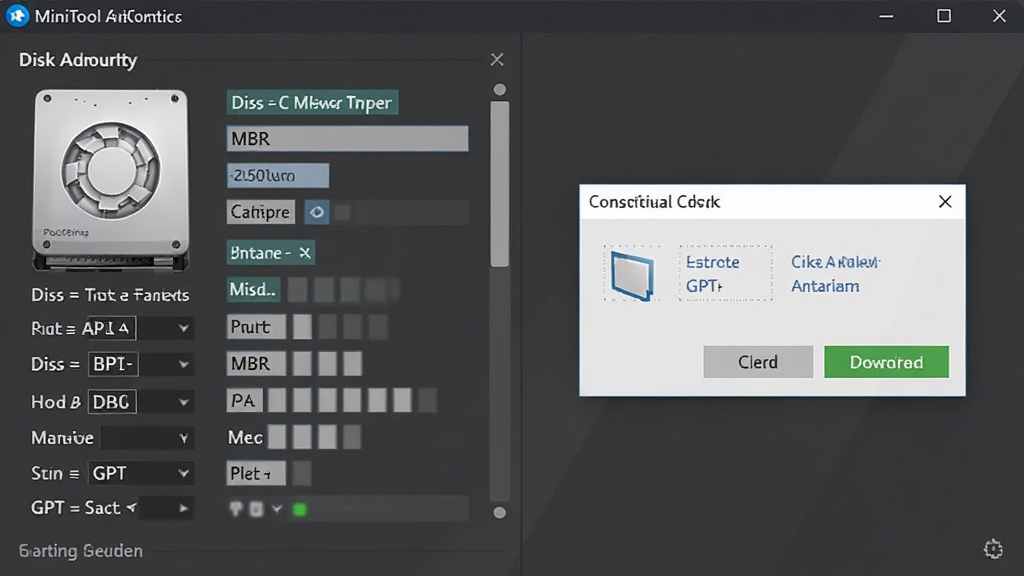Click the vertical scrollbar thumb
The width and height of the screenshot is (1024, 576).
(x=500, y=184)
